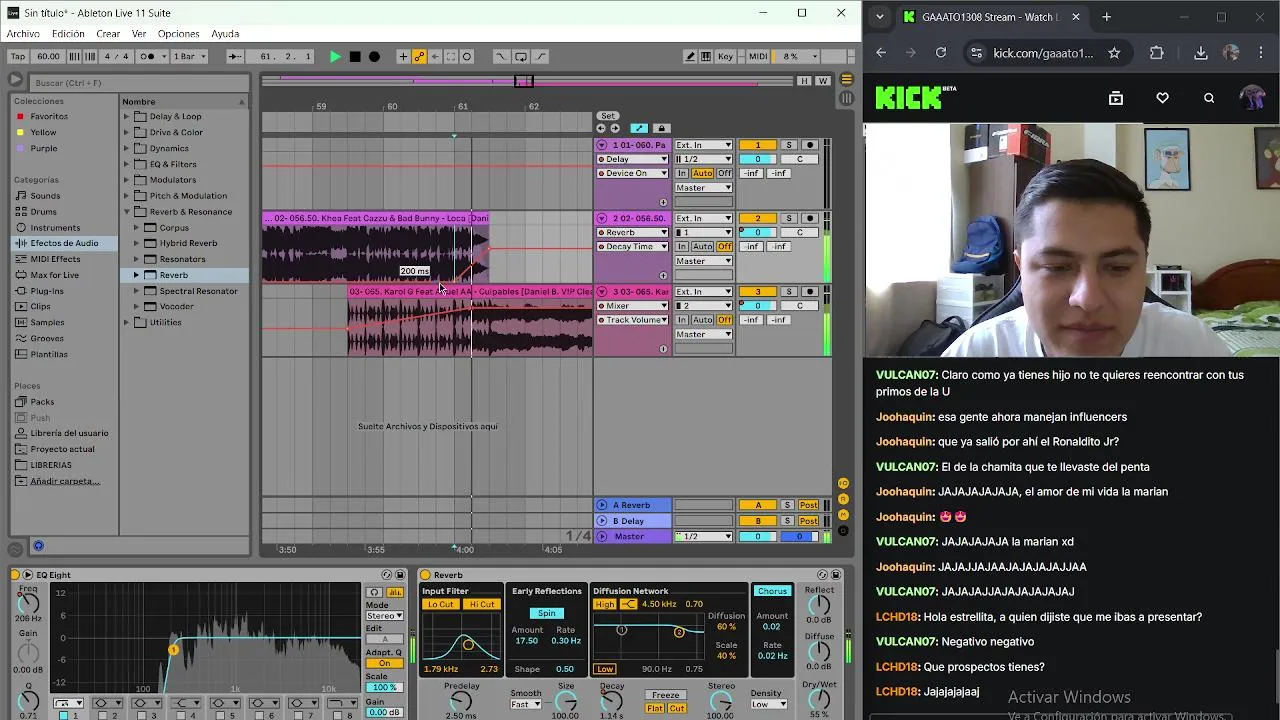Open the EQ Eight Stereo mode dropdown
Image resolution: width=1280 pixels, height=720 pixels.
point(385,616)
